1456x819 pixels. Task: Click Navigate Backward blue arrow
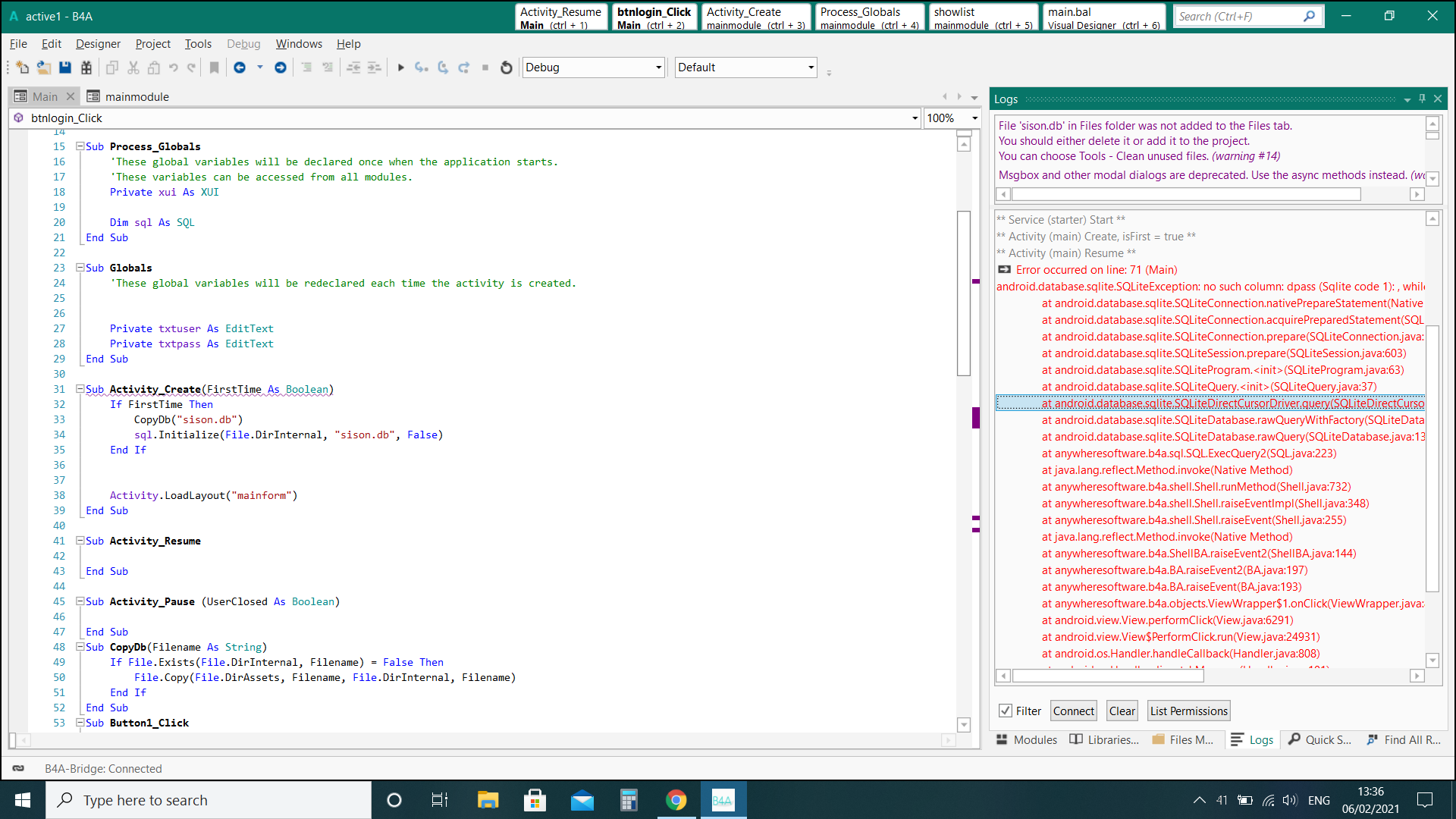click(240, 67)
